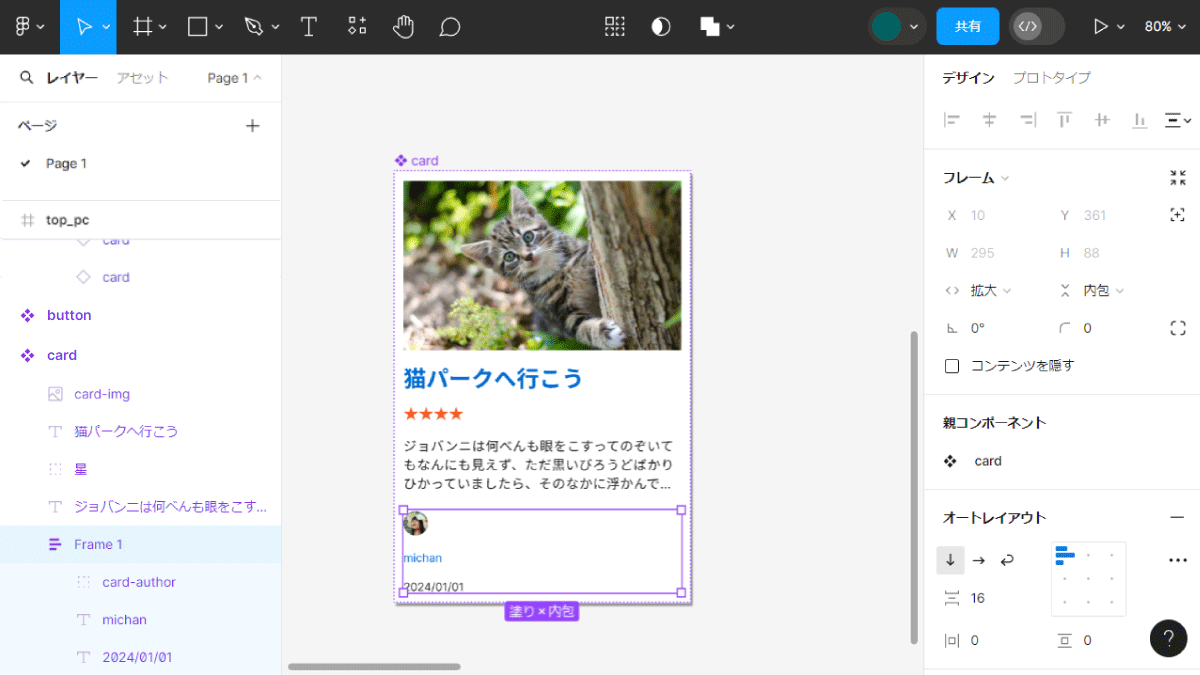Open distribute spacing dropdown
The width and height of the screenshot is (1200, 675).
[x=1178, y=120]
